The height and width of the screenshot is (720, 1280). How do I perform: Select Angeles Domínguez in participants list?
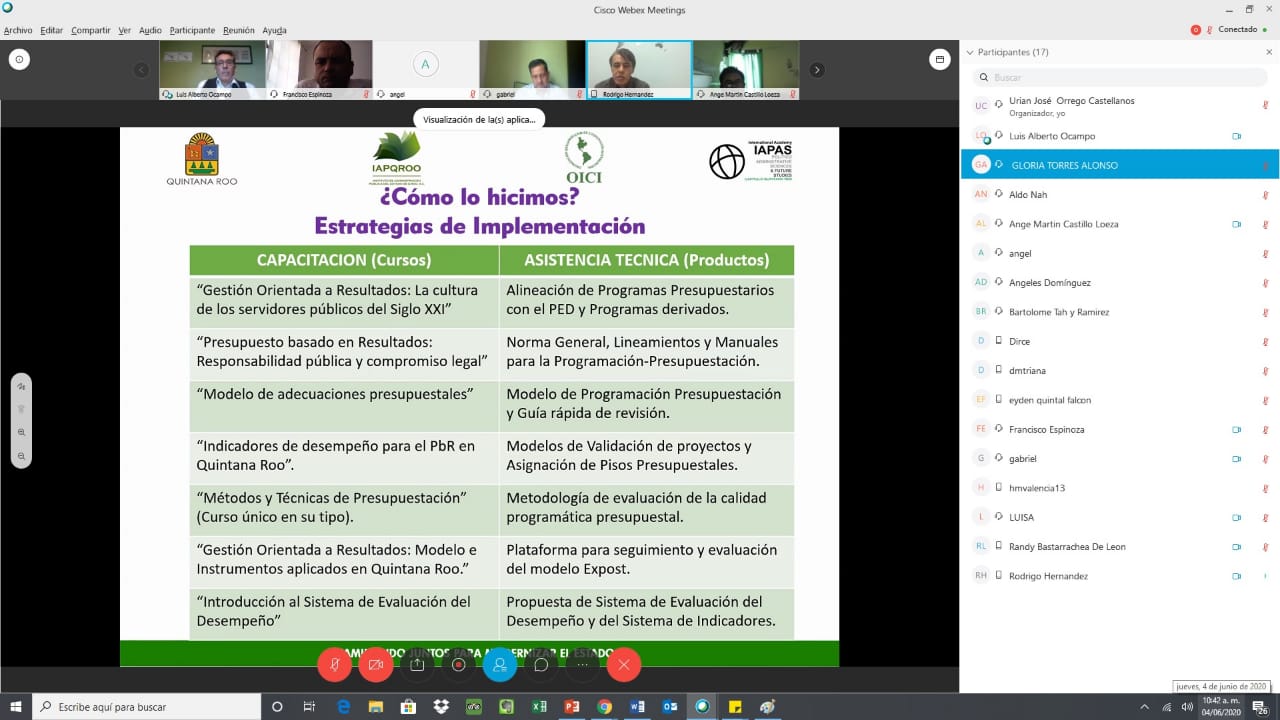pyautogui.click(x=1120, y=282)
